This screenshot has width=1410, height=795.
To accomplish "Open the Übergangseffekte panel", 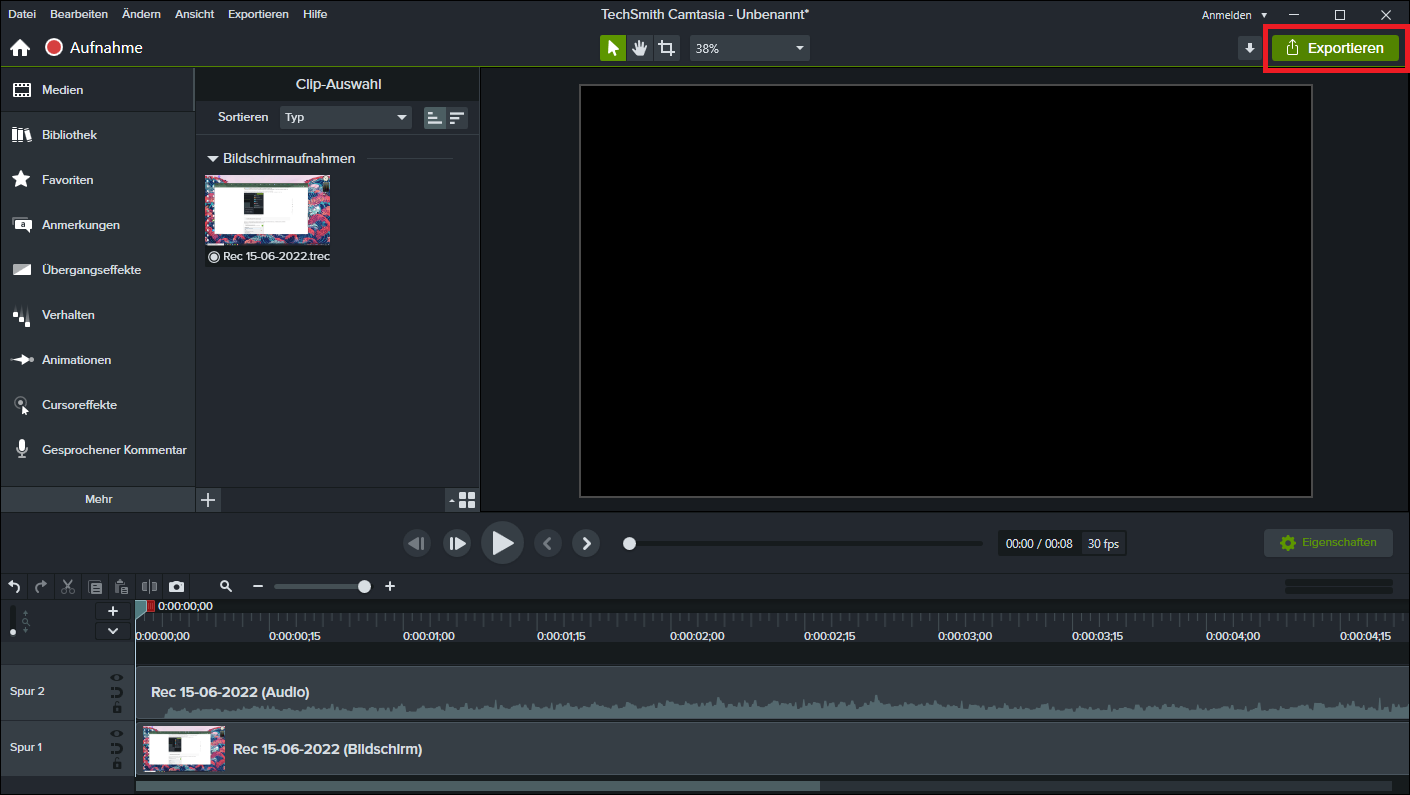I will point(91,270).
